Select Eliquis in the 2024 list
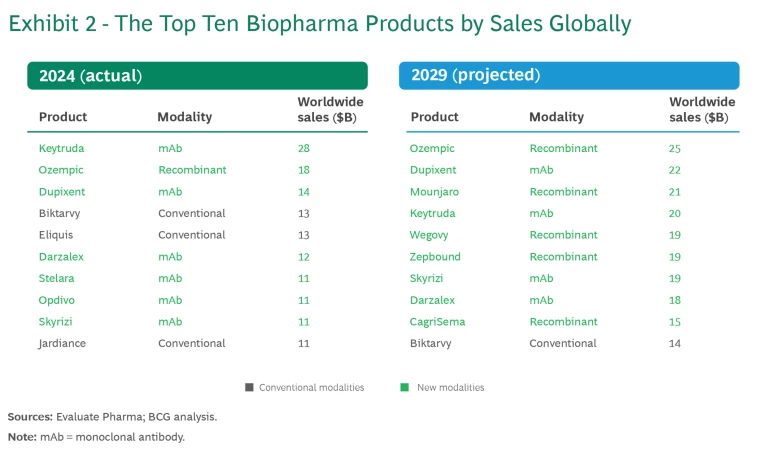This screenshot has height=453, width=768. 56,235
